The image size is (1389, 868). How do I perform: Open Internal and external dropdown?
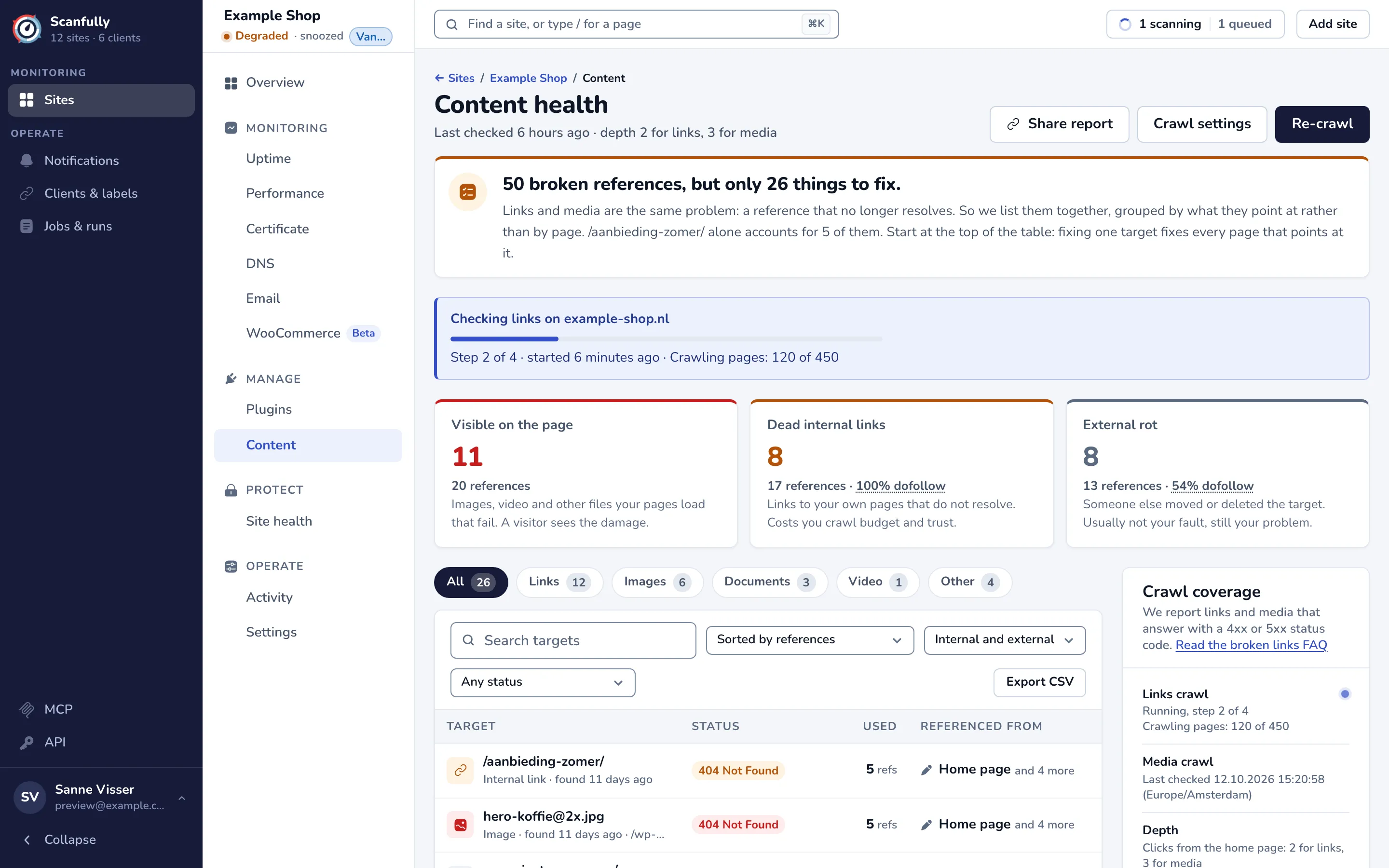click(1005, 640)
